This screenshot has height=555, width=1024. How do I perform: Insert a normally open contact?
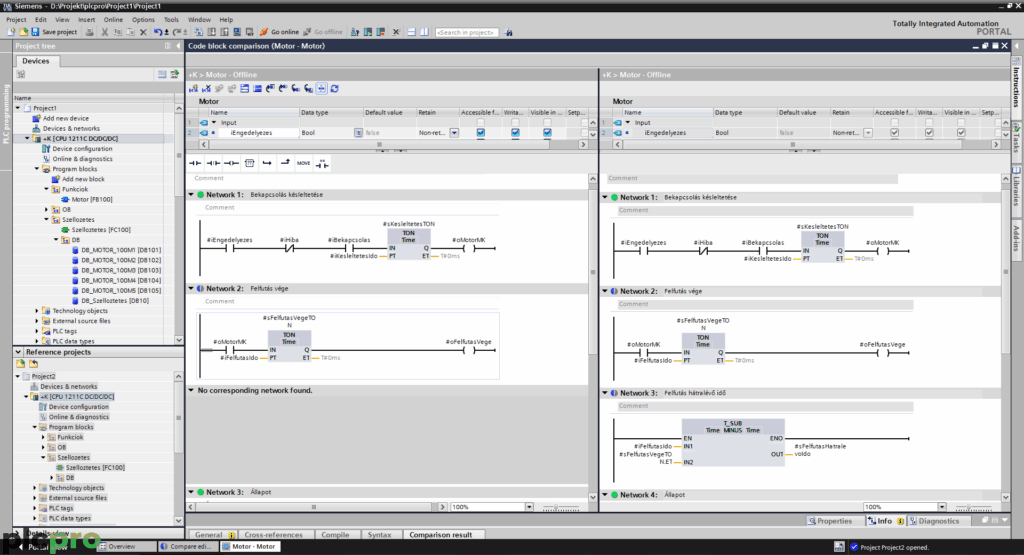[195, 163]
